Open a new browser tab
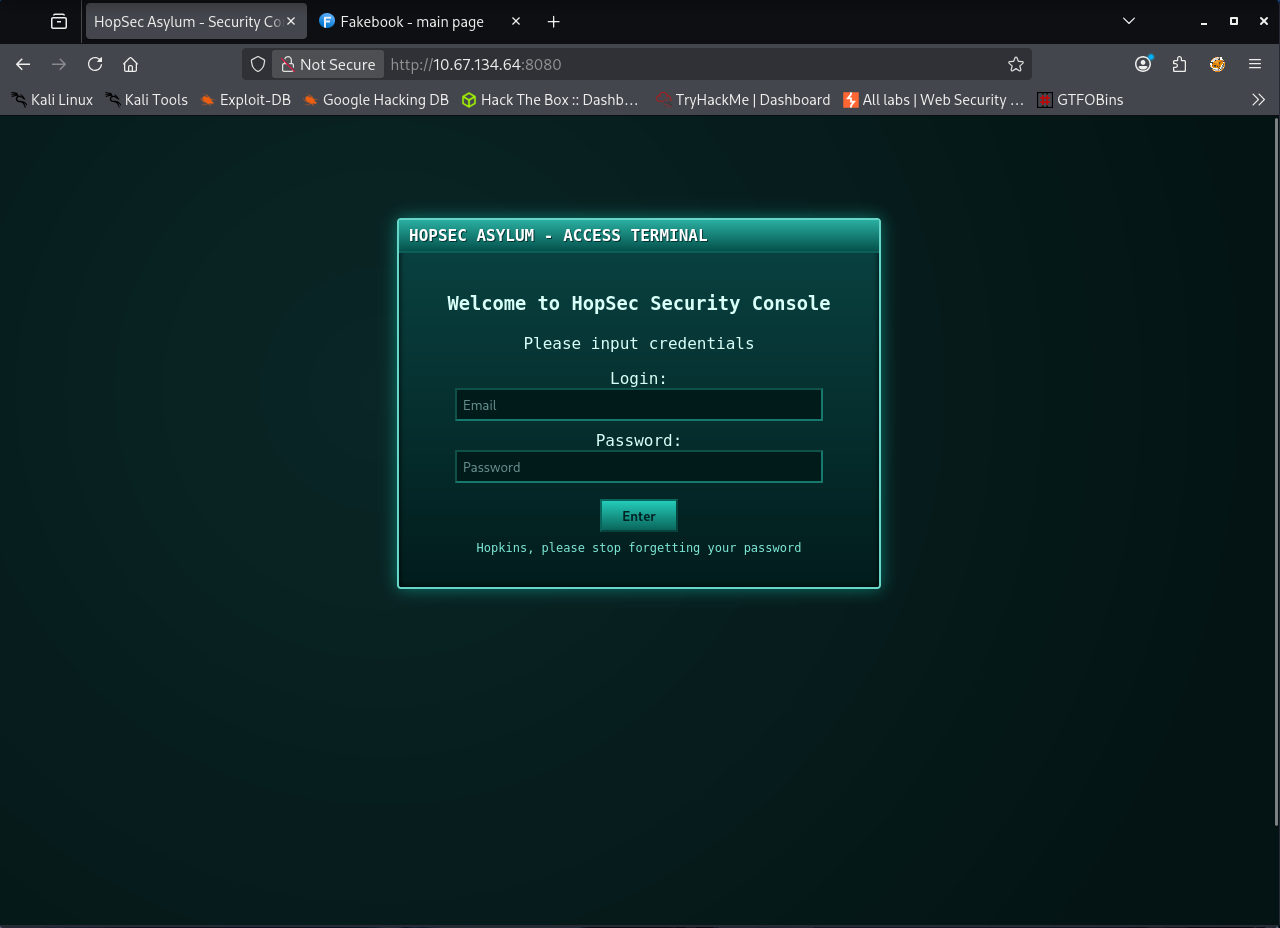The image size is (1280, 928). [x=553, y=21]
